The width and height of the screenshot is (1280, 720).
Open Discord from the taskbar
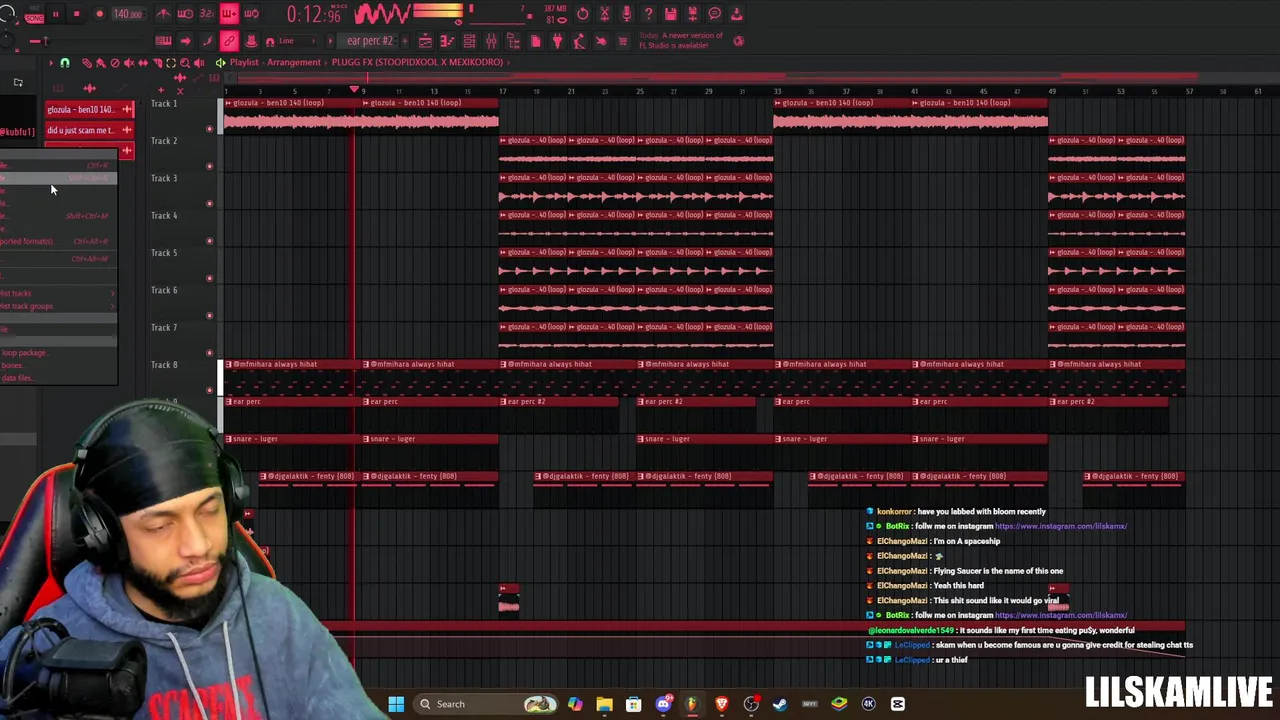[663, 704]
